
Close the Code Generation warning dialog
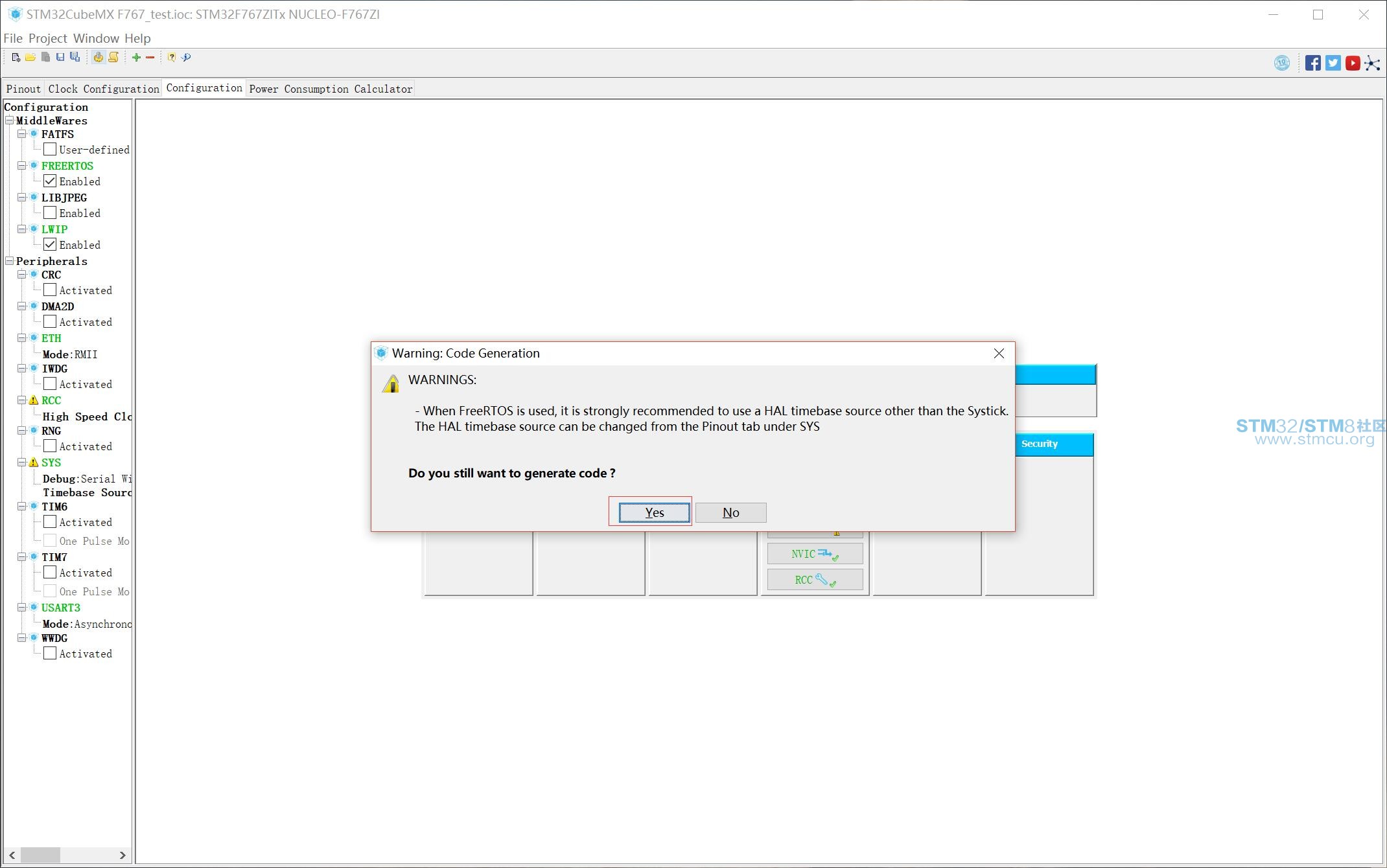[999, 353]
